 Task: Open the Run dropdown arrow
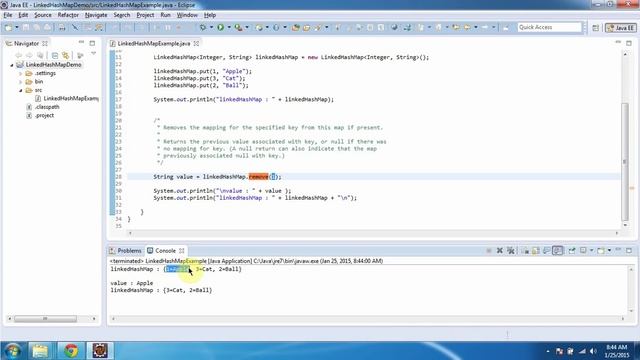pos(229,27)
